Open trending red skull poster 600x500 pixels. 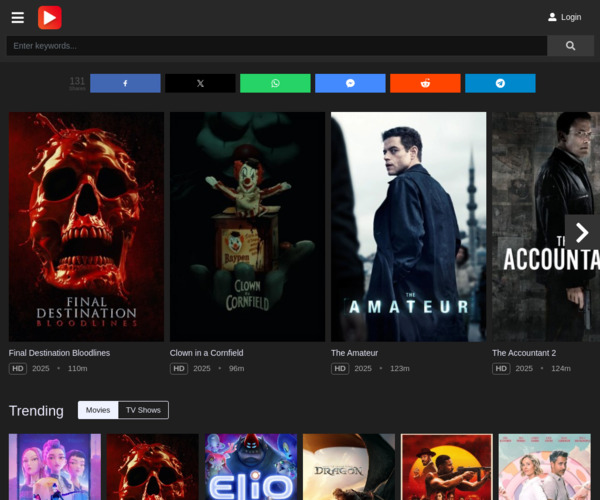[153, 467]
